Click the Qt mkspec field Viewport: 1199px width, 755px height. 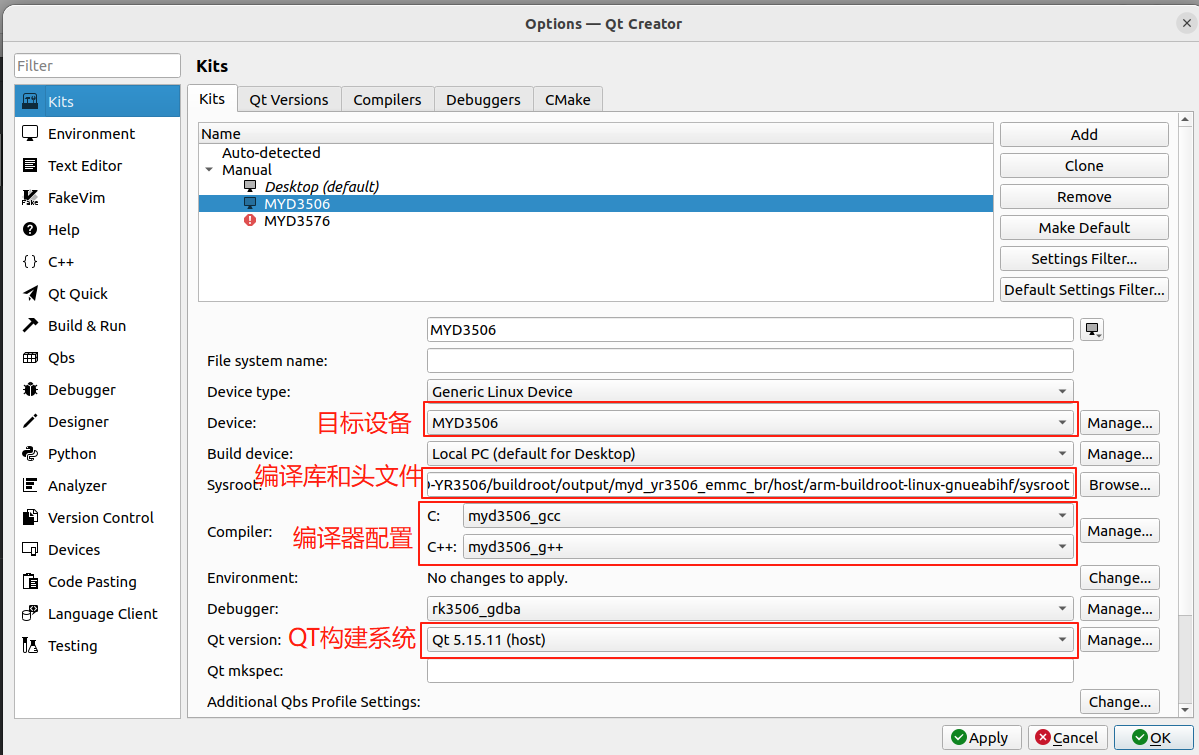point(750,671)
